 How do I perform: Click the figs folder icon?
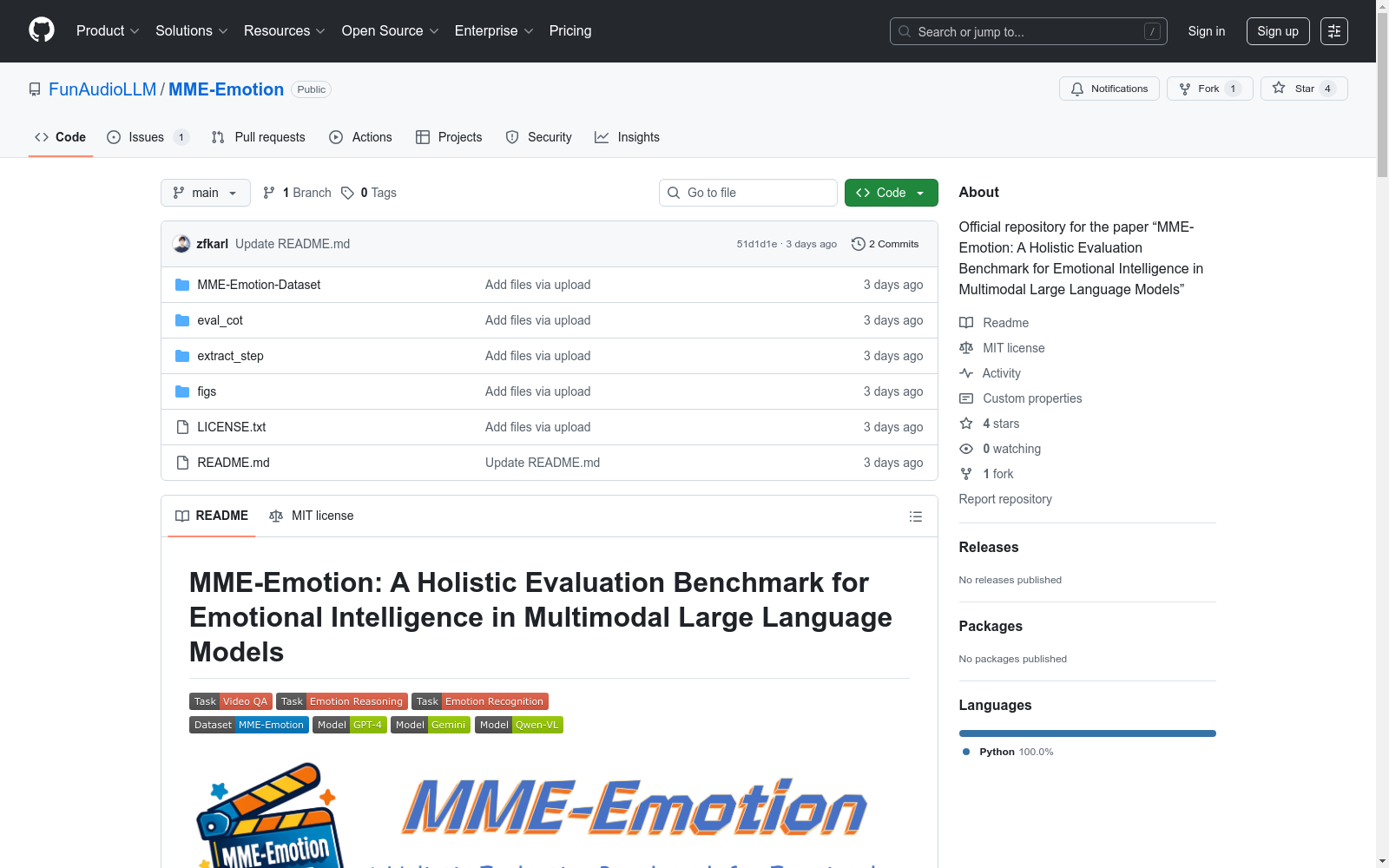click(182, 391)
